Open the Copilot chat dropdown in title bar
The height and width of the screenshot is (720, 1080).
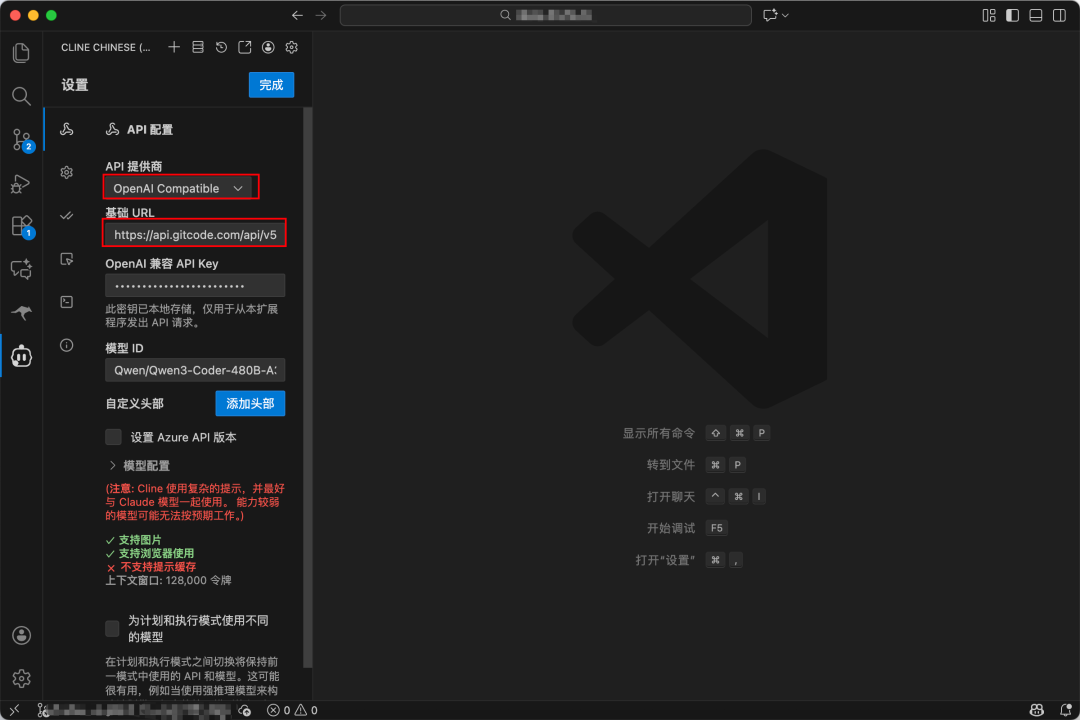click(776, 15)
